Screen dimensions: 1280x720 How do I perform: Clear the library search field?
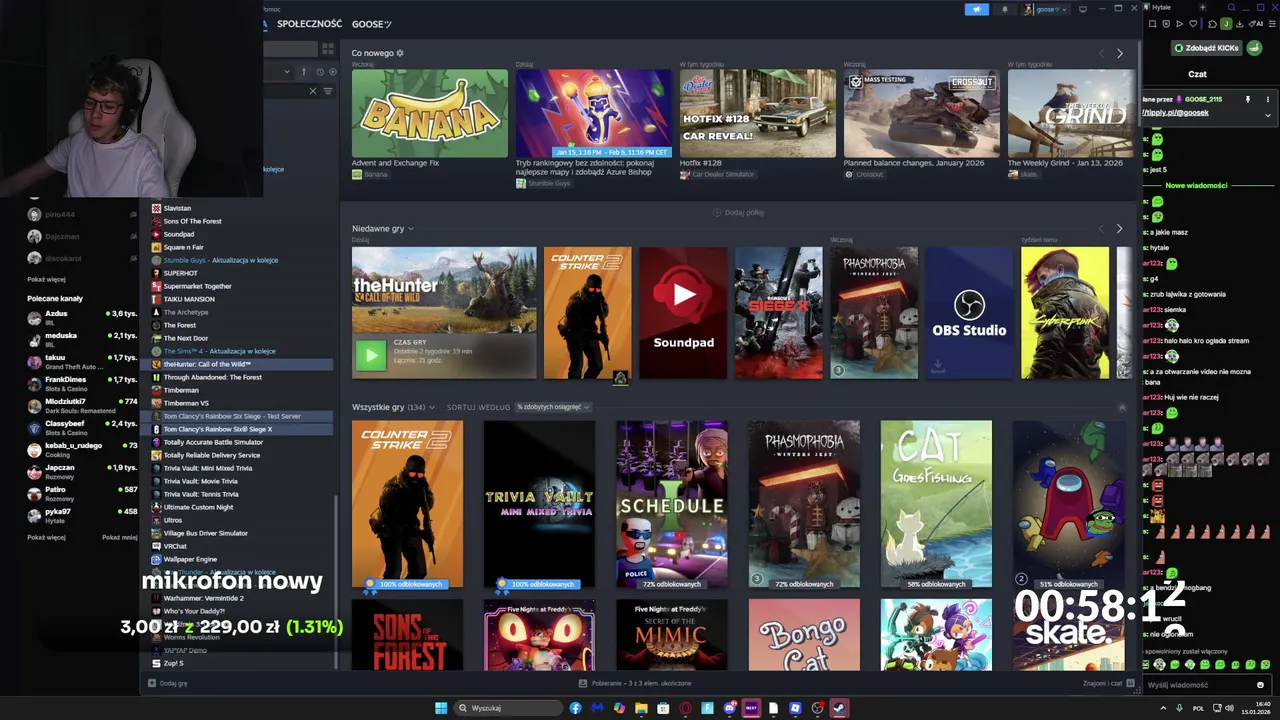[313, 91]
